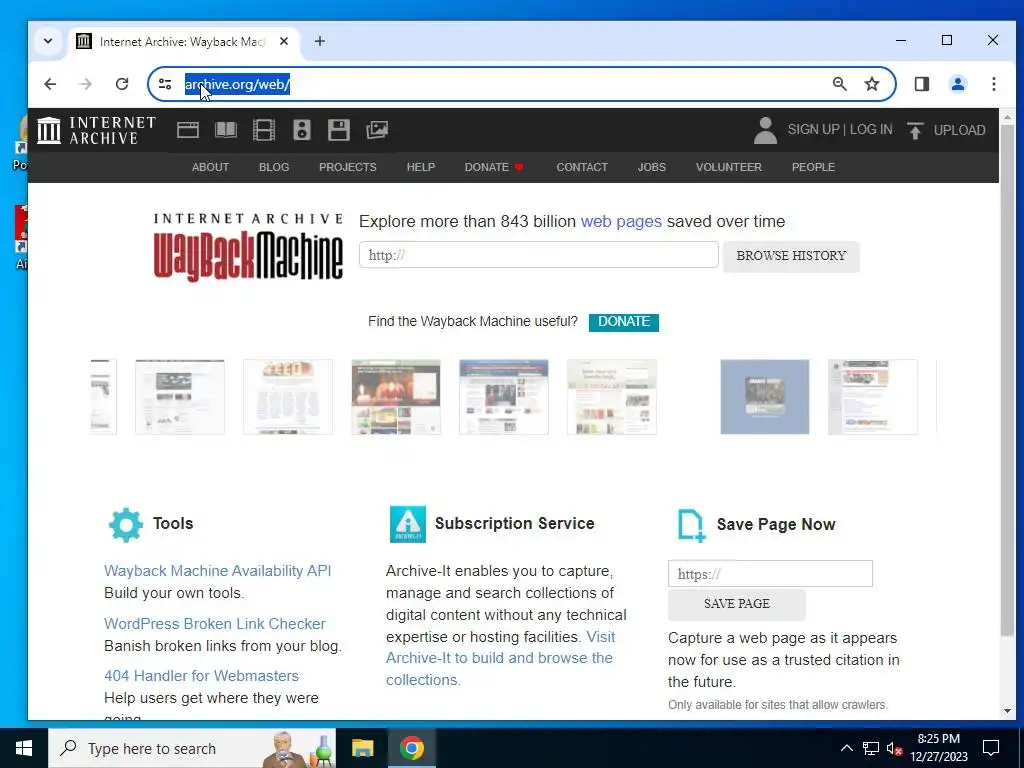Open the notification center icon

[991, 748]
